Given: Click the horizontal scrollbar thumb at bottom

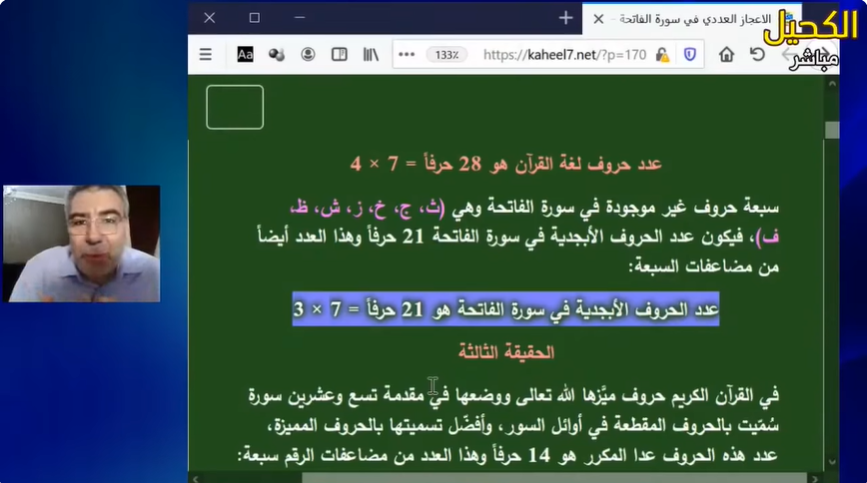Looking at the screenshot, I should (x=554, y=478).
